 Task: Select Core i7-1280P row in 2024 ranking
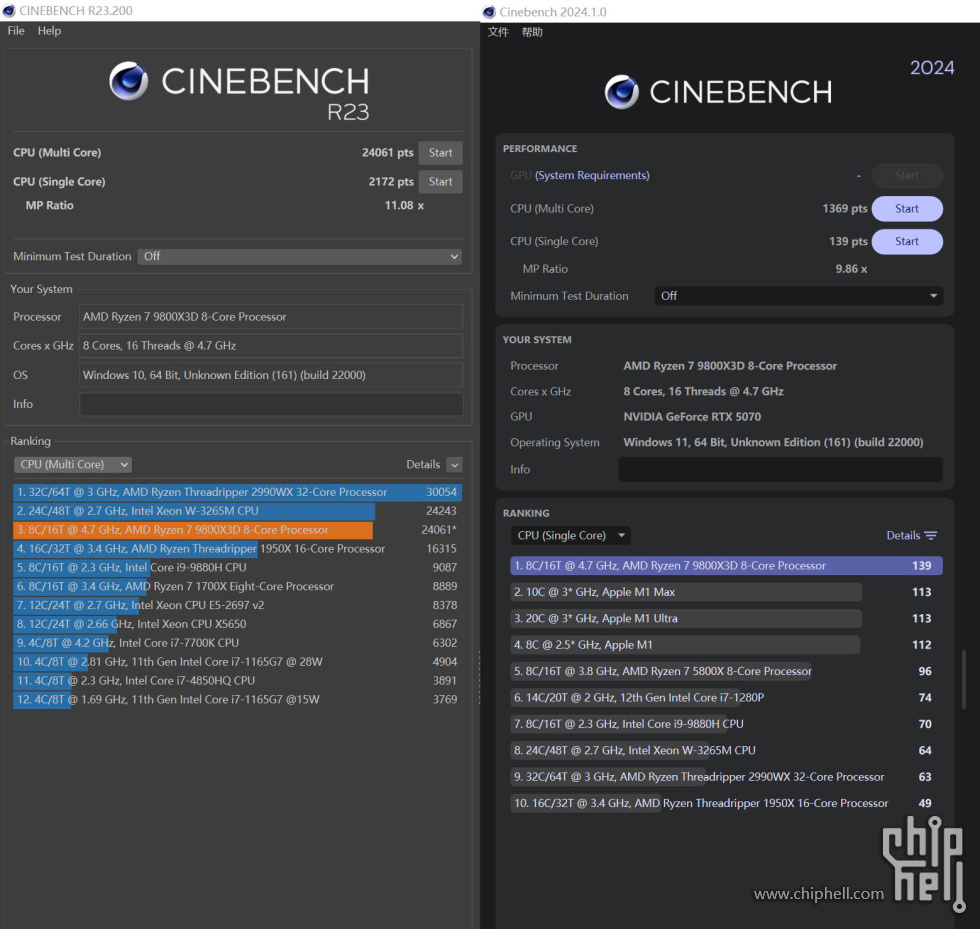pos(726,697)
